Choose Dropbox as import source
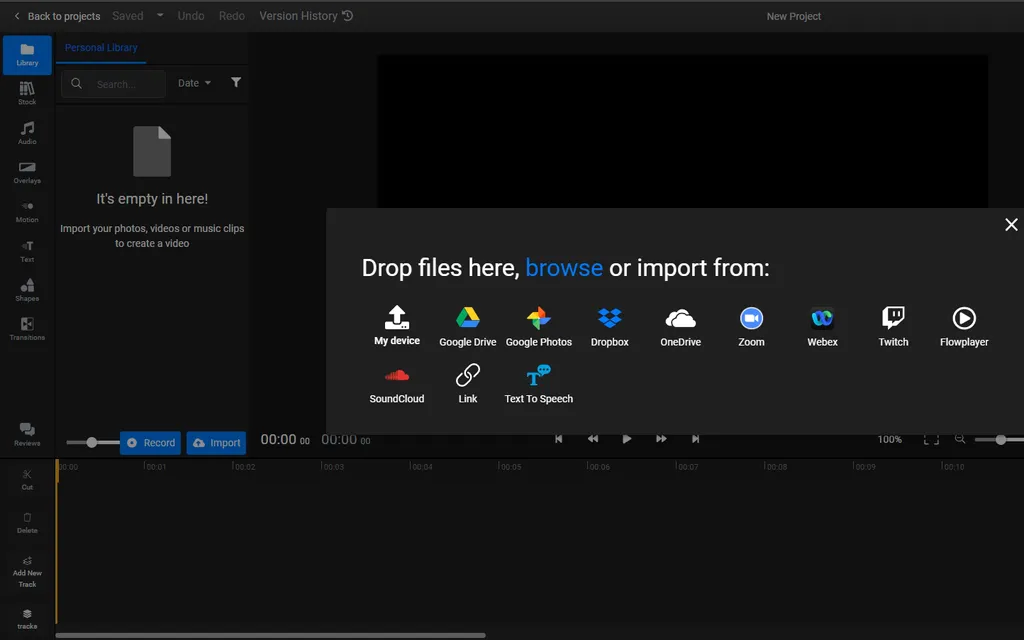 [x=609, y=327]
